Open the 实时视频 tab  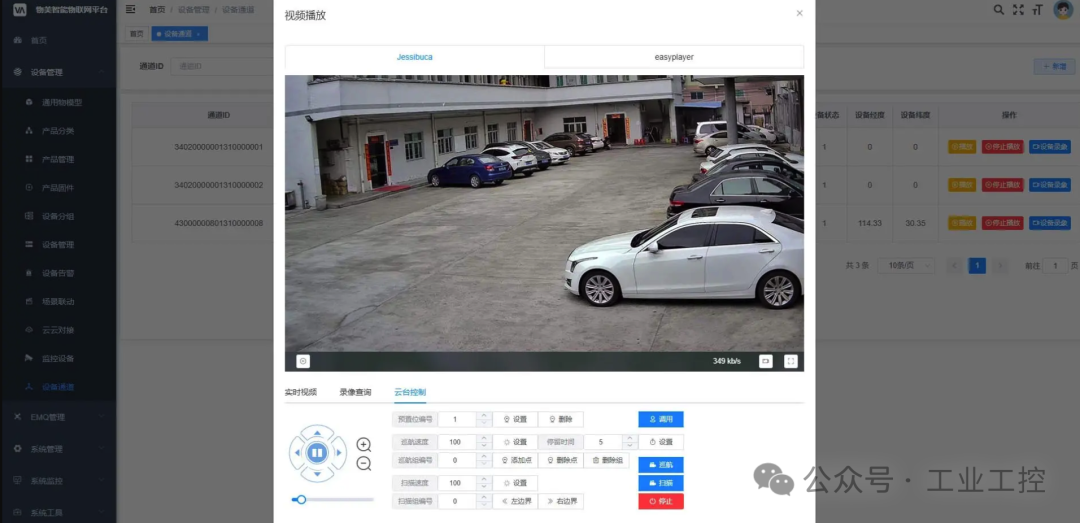[301, 392]
